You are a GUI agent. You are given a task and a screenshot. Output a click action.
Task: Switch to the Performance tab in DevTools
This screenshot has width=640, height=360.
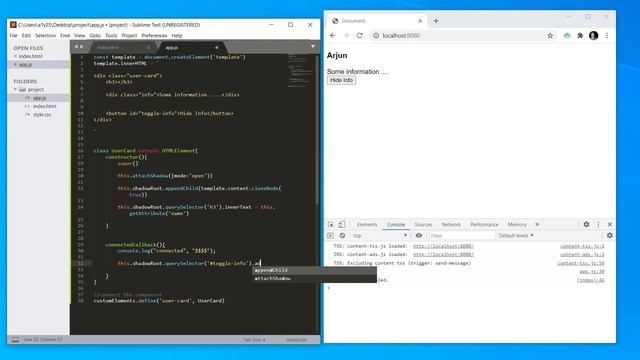point(484,224)
